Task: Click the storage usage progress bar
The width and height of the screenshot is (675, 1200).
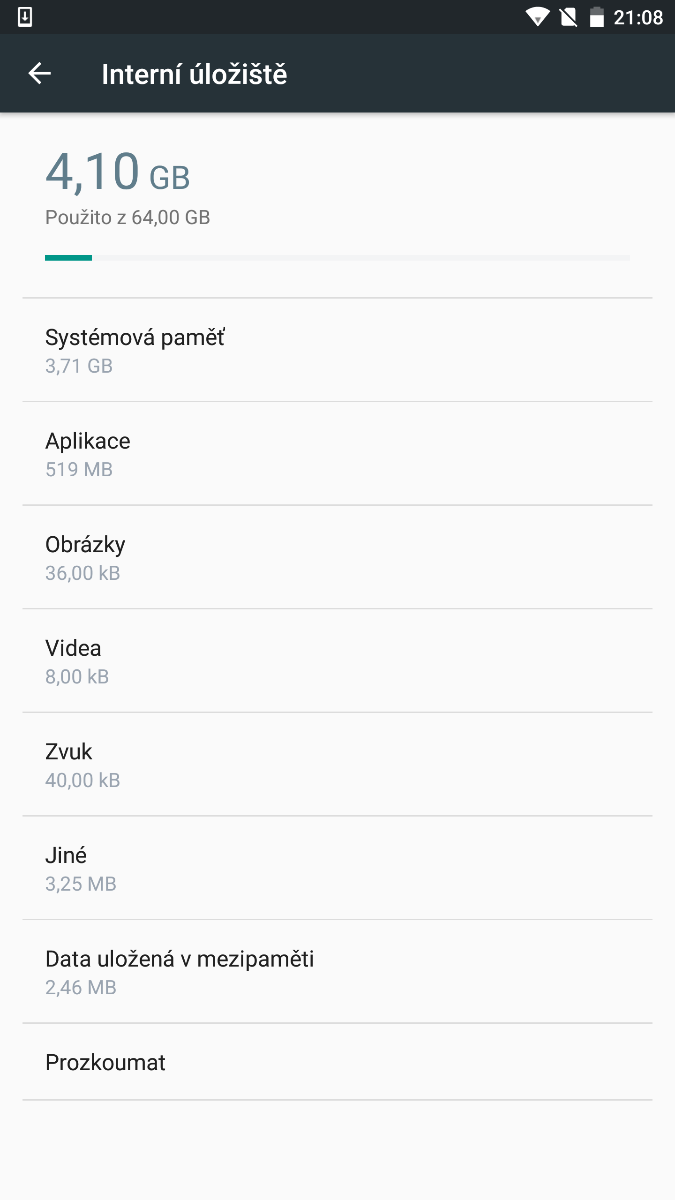Action: point(337,258)
